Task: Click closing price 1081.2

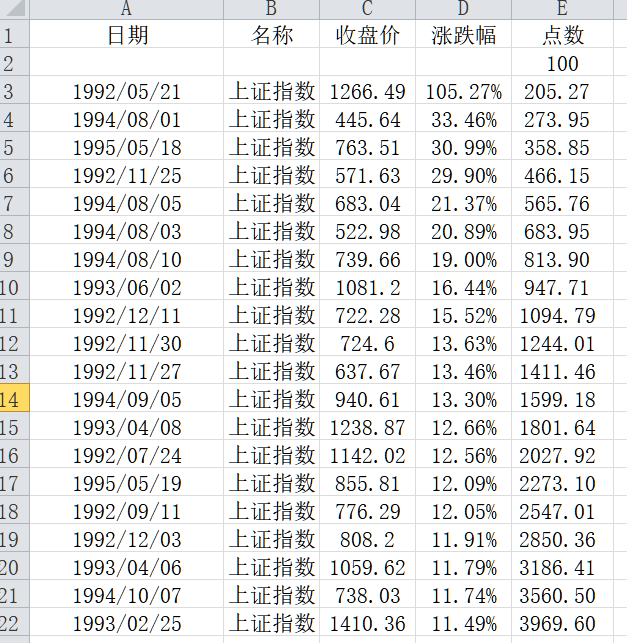Action: [x=367, y=286]
